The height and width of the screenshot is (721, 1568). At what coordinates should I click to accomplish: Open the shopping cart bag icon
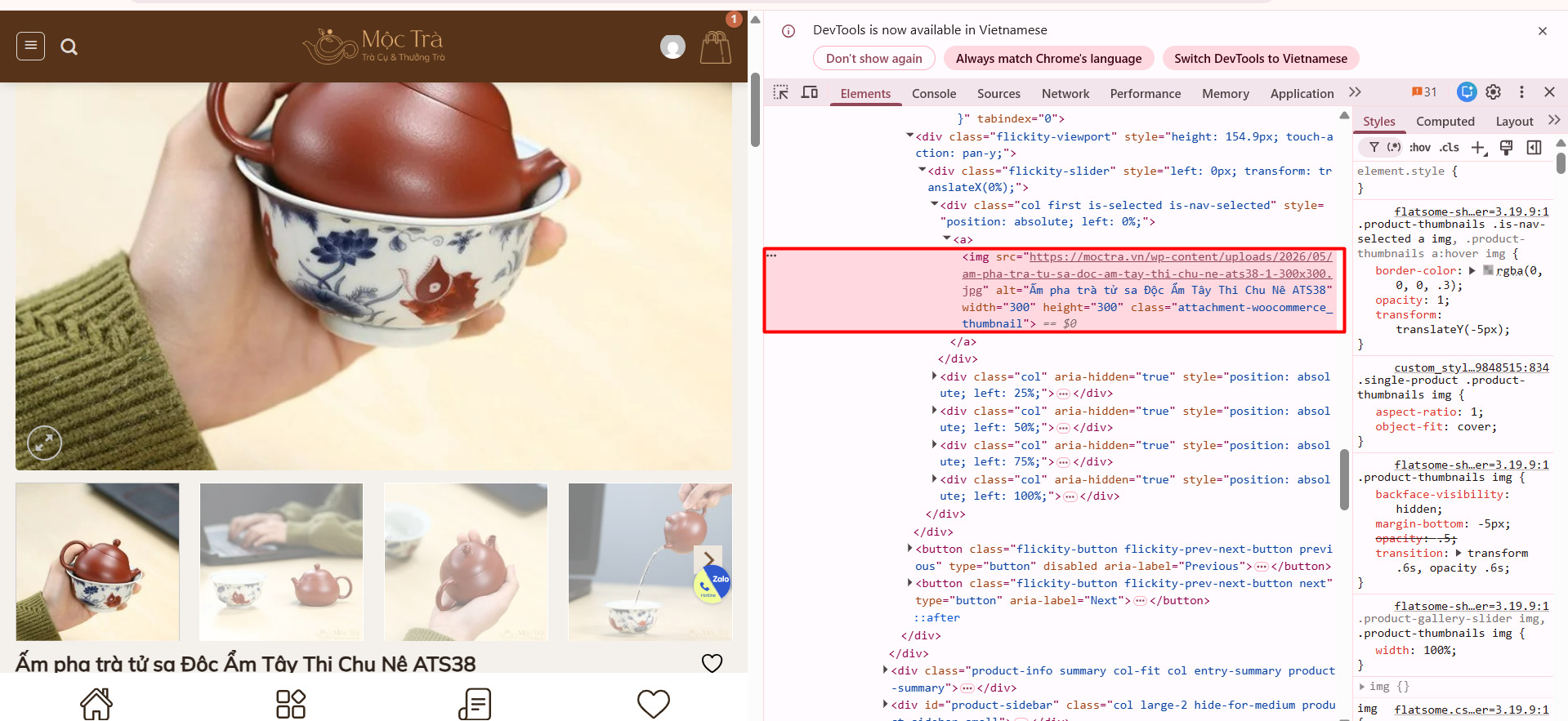point(715,47)
